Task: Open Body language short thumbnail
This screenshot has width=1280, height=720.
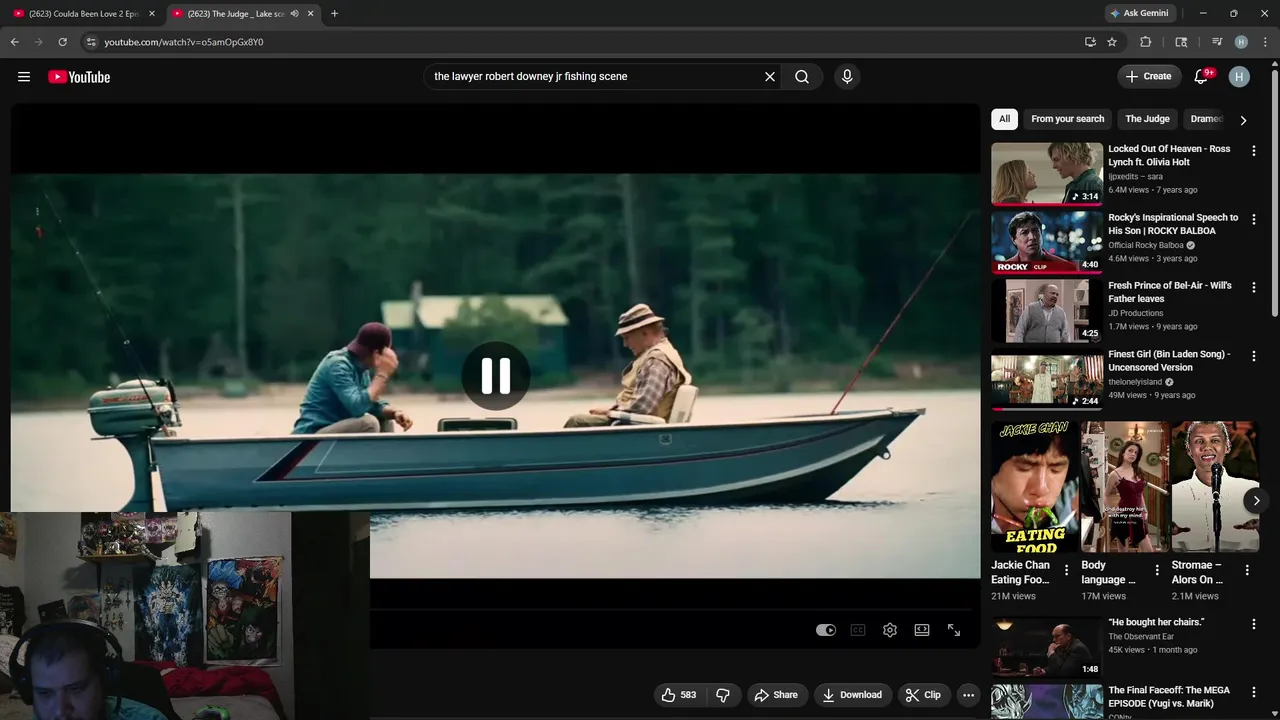Action: [1125, 487]
